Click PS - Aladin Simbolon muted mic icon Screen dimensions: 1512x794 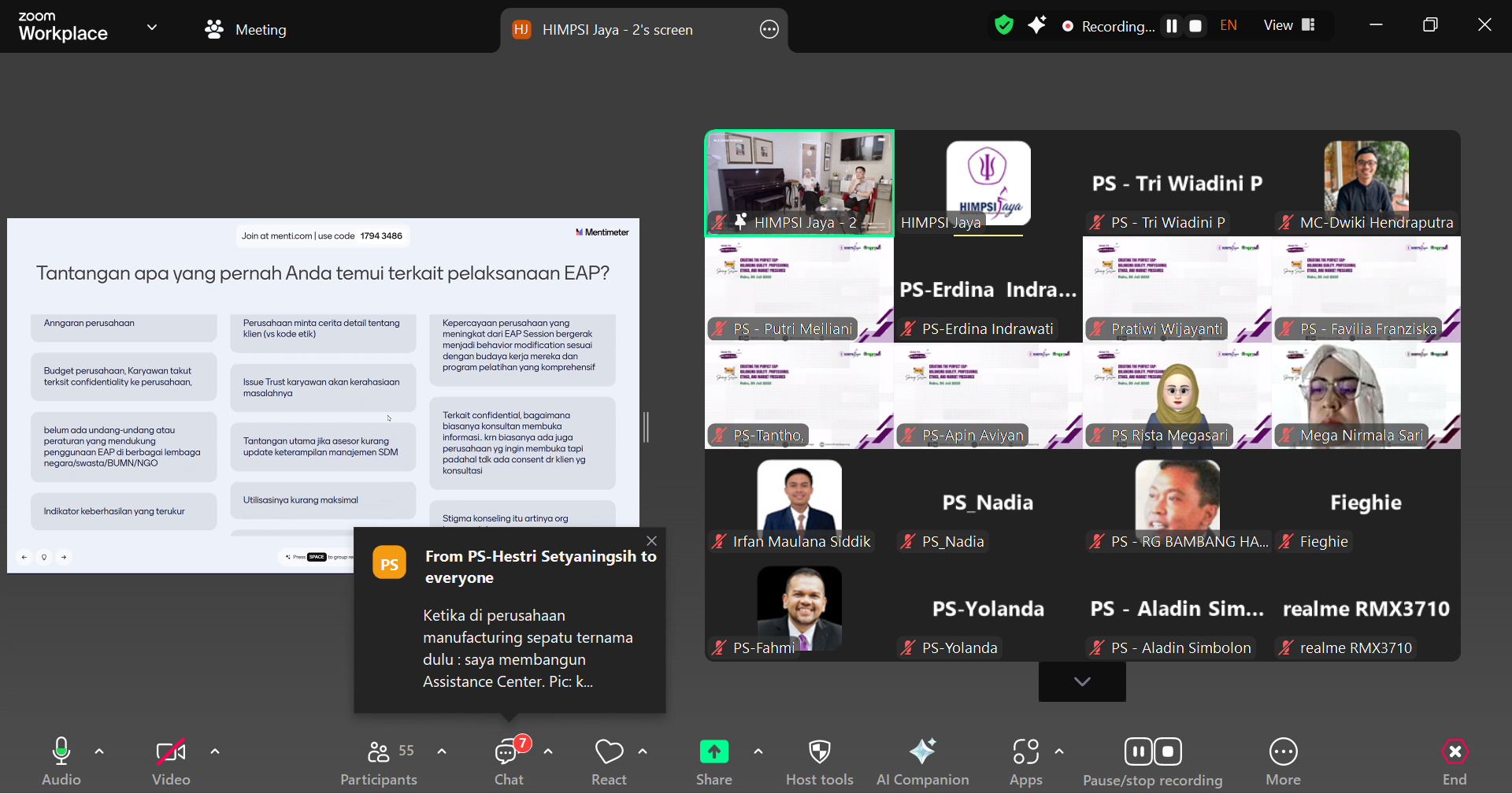click(x=1097, y=648)
